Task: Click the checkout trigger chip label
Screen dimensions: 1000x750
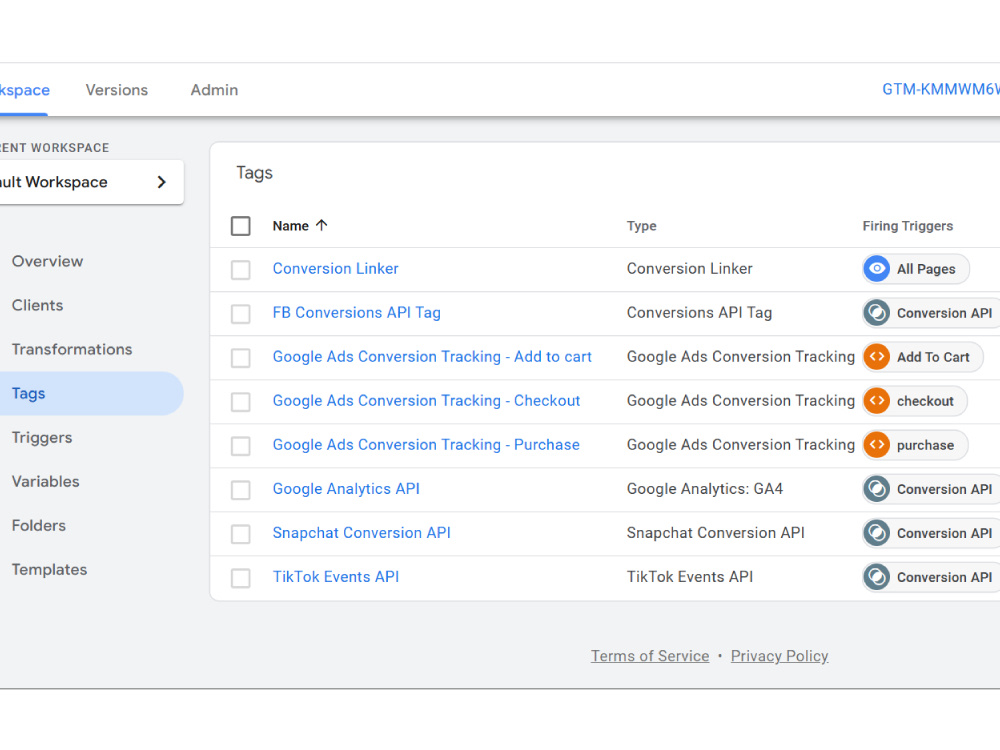Action: click(925, 401)
